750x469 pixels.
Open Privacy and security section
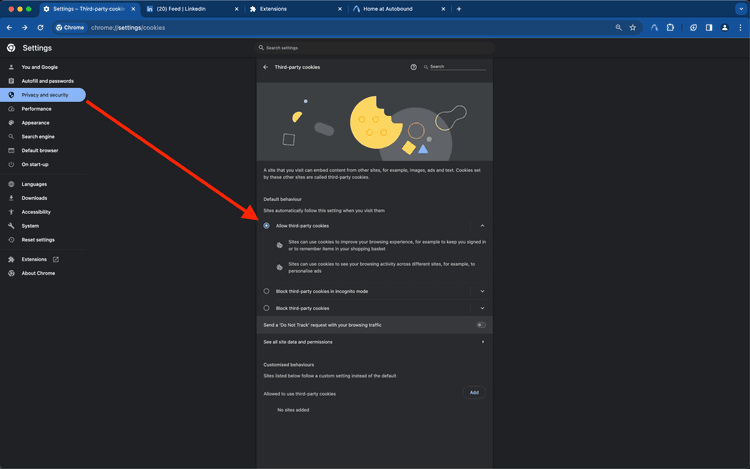pyautogui.click(x=43, y=95)
